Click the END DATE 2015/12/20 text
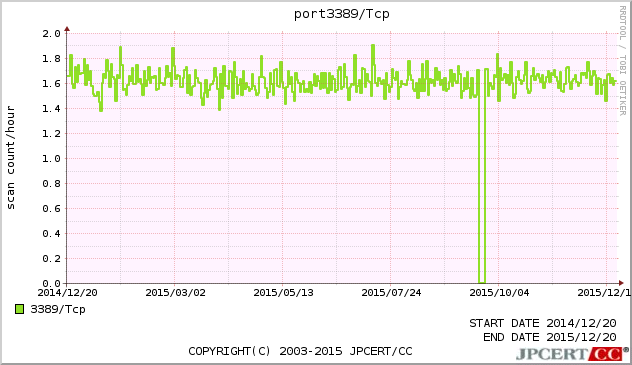 (550, 337)
